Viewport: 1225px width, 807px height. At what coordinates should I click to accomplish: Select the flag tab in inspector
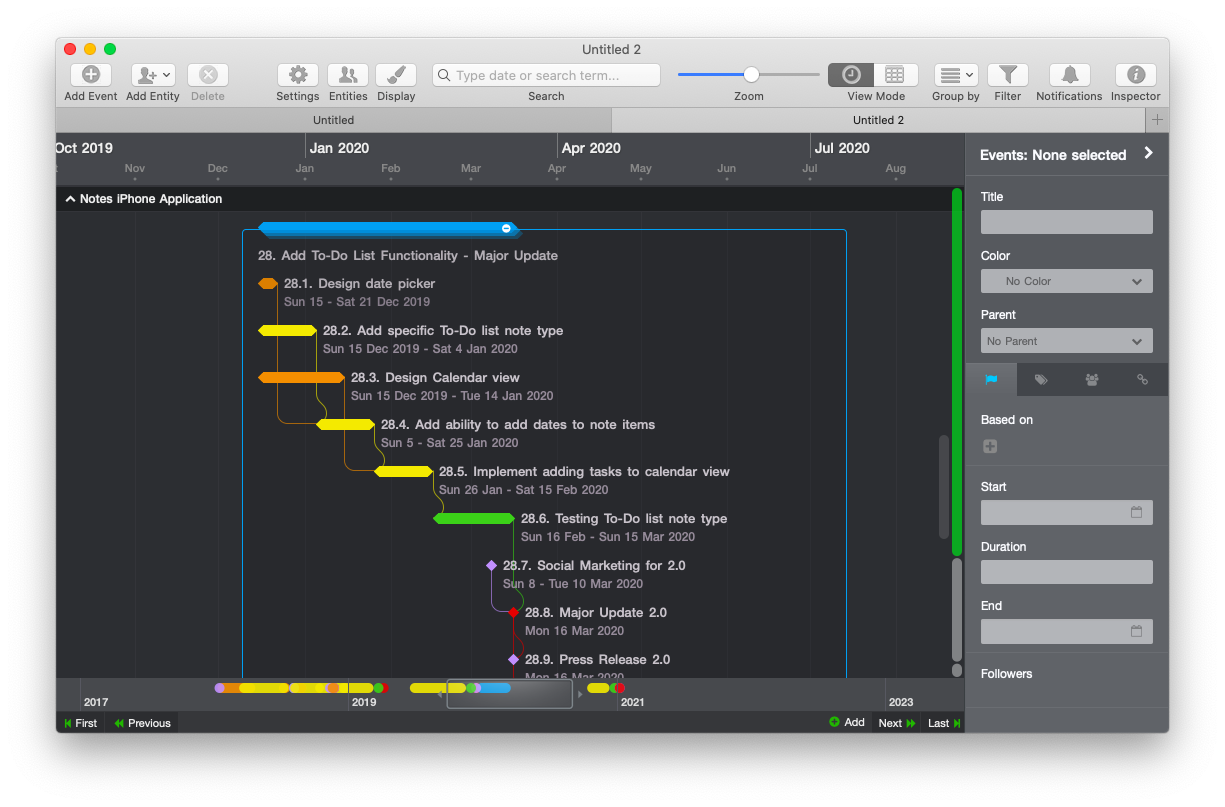click(x=991, y=380)
